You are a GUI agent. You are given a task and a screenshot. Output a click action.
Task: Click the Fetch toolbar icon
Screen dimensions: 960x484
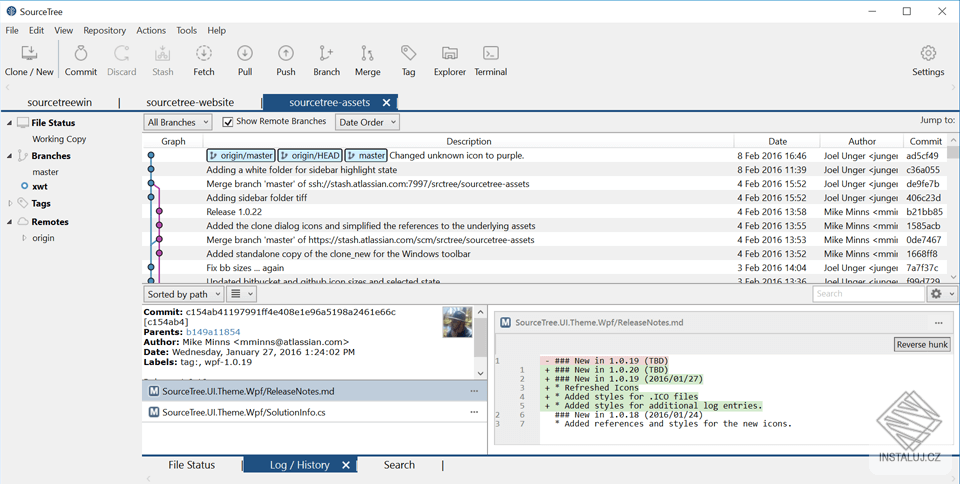[x=204, y=54]
